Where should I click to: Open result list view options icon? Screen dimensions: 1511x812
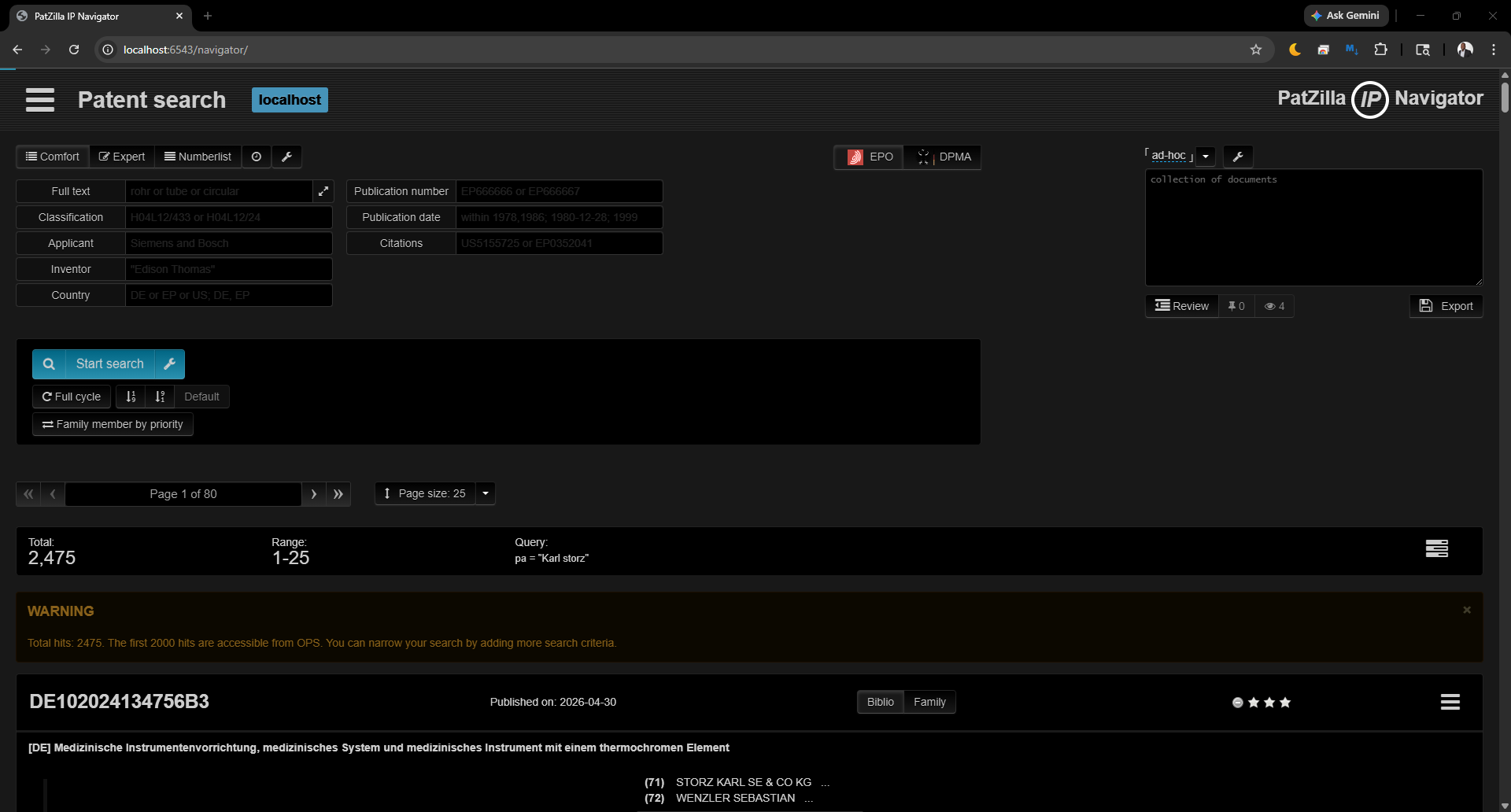tap(1437, 548)
